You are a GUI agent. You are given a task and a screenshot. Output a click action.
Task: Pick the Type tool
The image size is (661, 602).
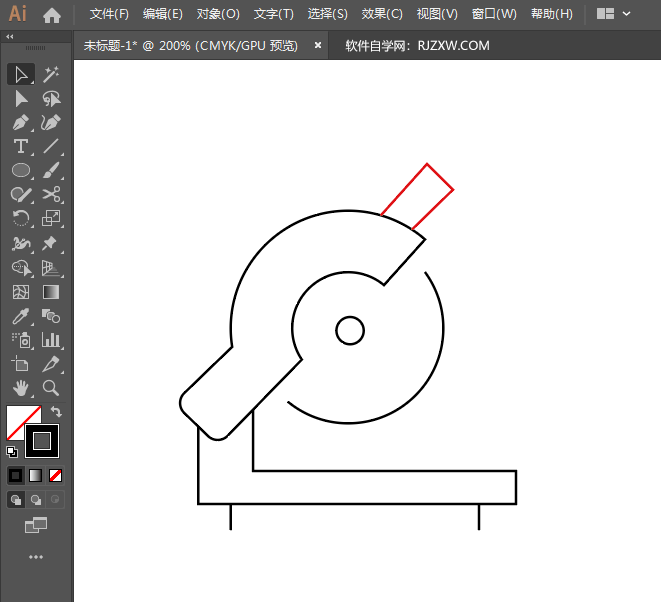click(21, 147)
